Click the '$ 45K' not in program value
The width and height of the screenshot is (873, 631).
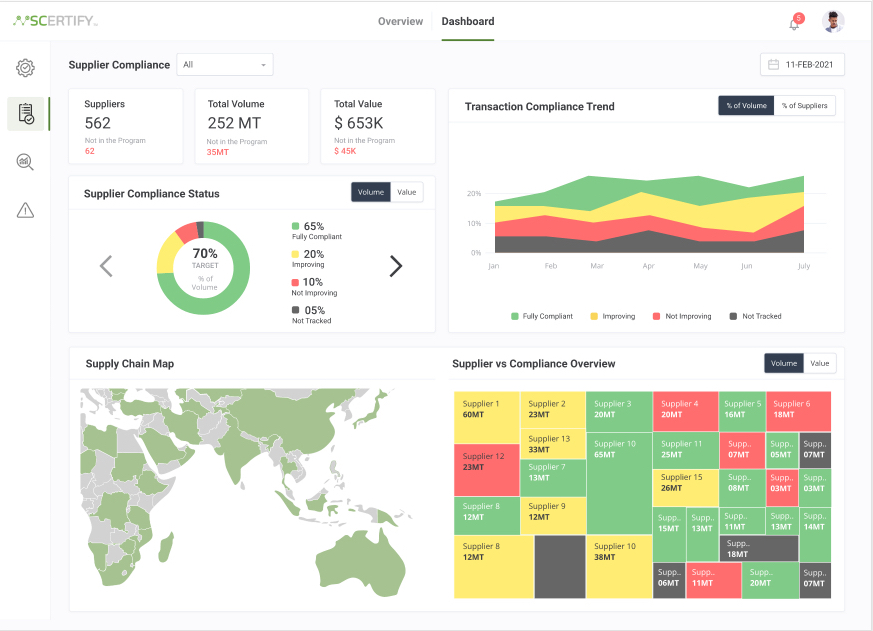click(345, 151)
